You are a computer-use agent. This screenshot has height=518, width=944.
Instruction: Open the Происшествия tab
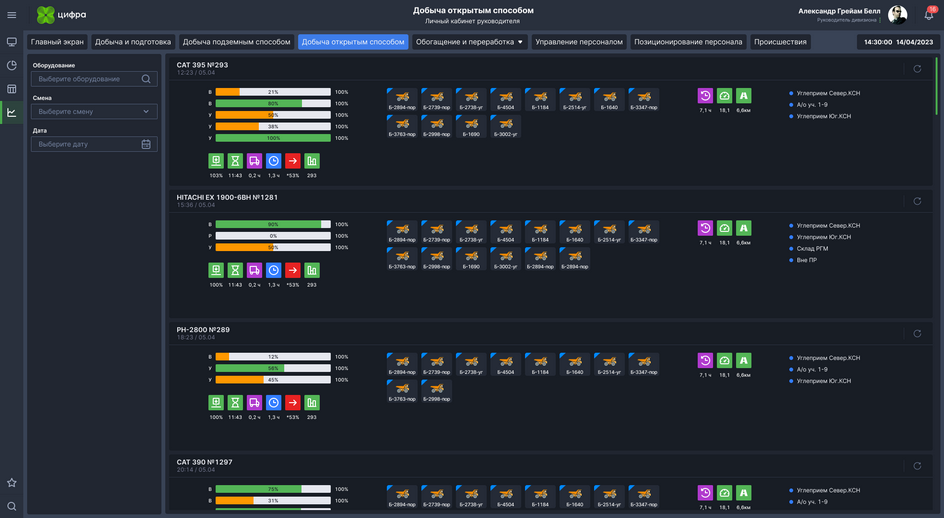click(x=780, y=42)
